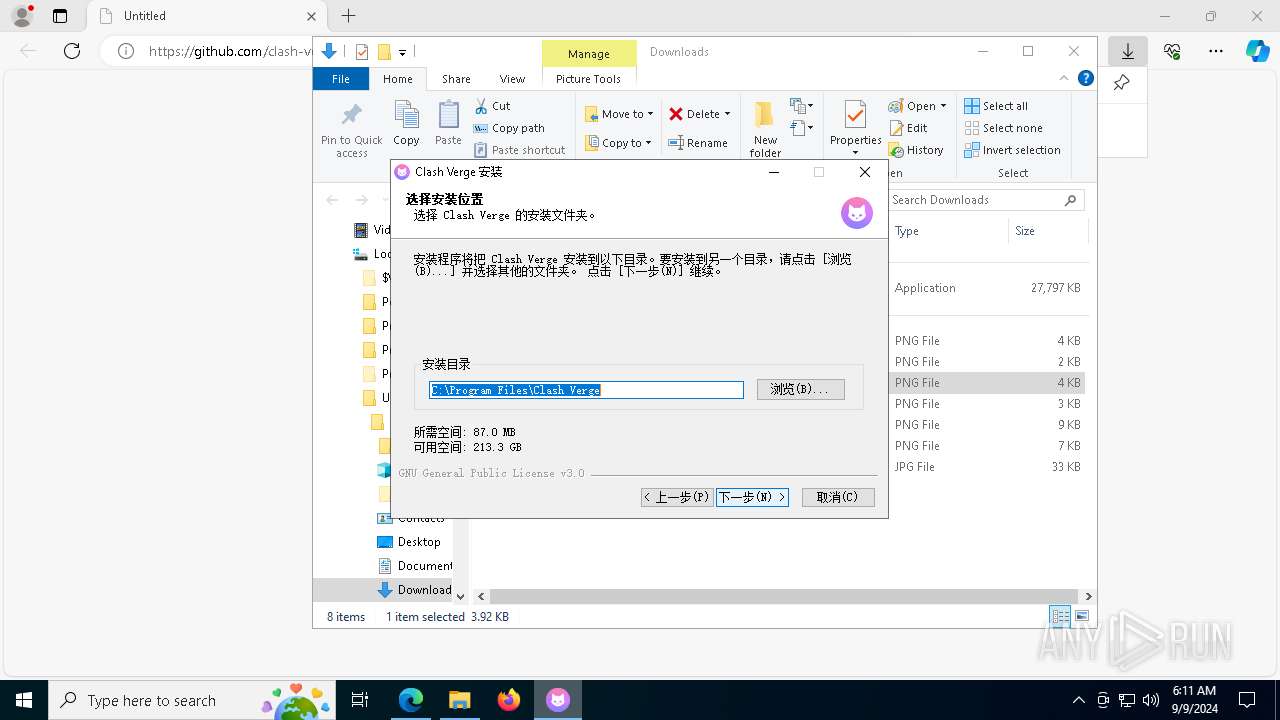Open File menu in Explorer
This screenshot has width=1280, height=720.
[341, 79]
